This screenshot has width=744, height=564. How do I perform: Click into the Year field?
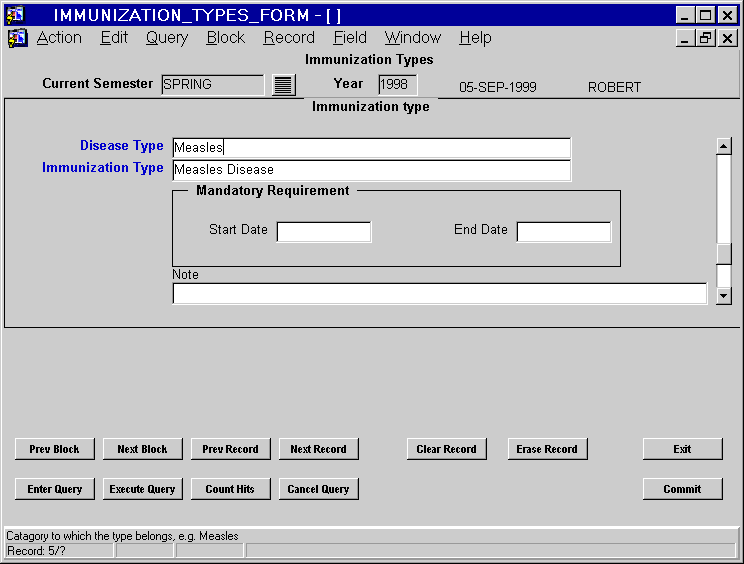(398, 84)
